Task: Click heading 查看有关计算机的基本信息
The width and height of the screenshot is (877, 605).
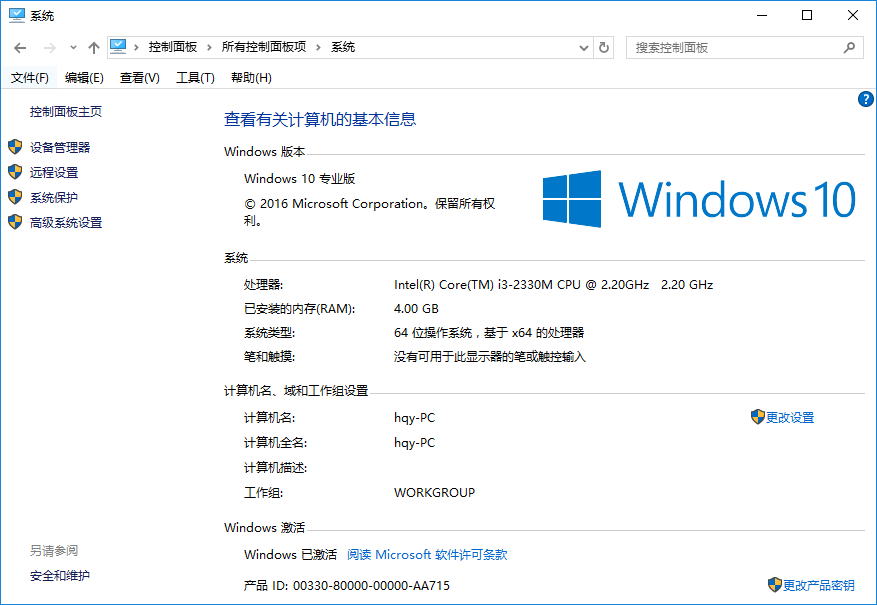Action: [320, 119]
